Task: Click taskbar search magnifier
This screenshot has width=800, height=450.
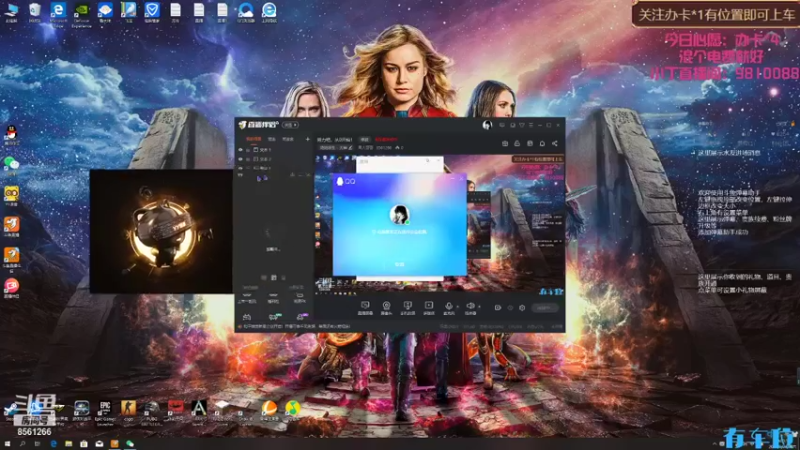Action: point(22,444)
